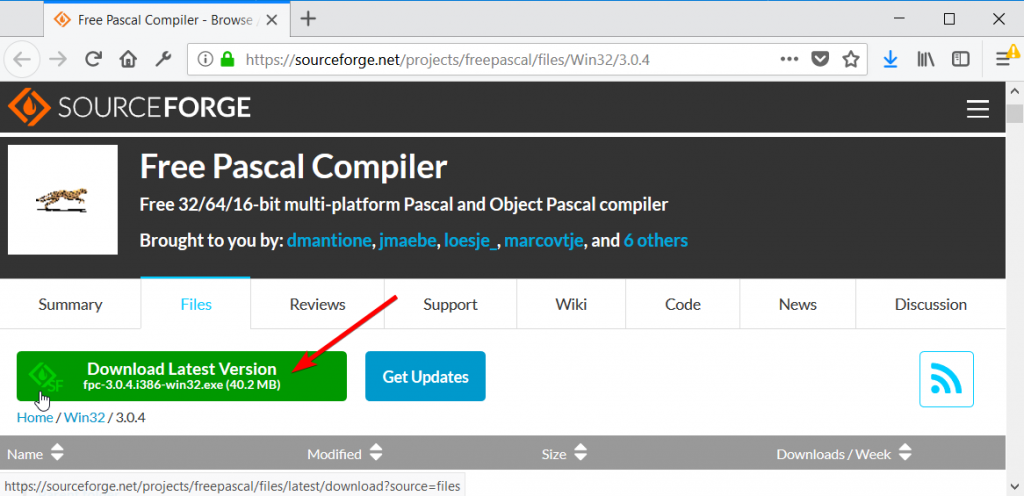Click Download Latest Version button
Viewport: 1024px width, 496px height.
click(x=182, y=376)
